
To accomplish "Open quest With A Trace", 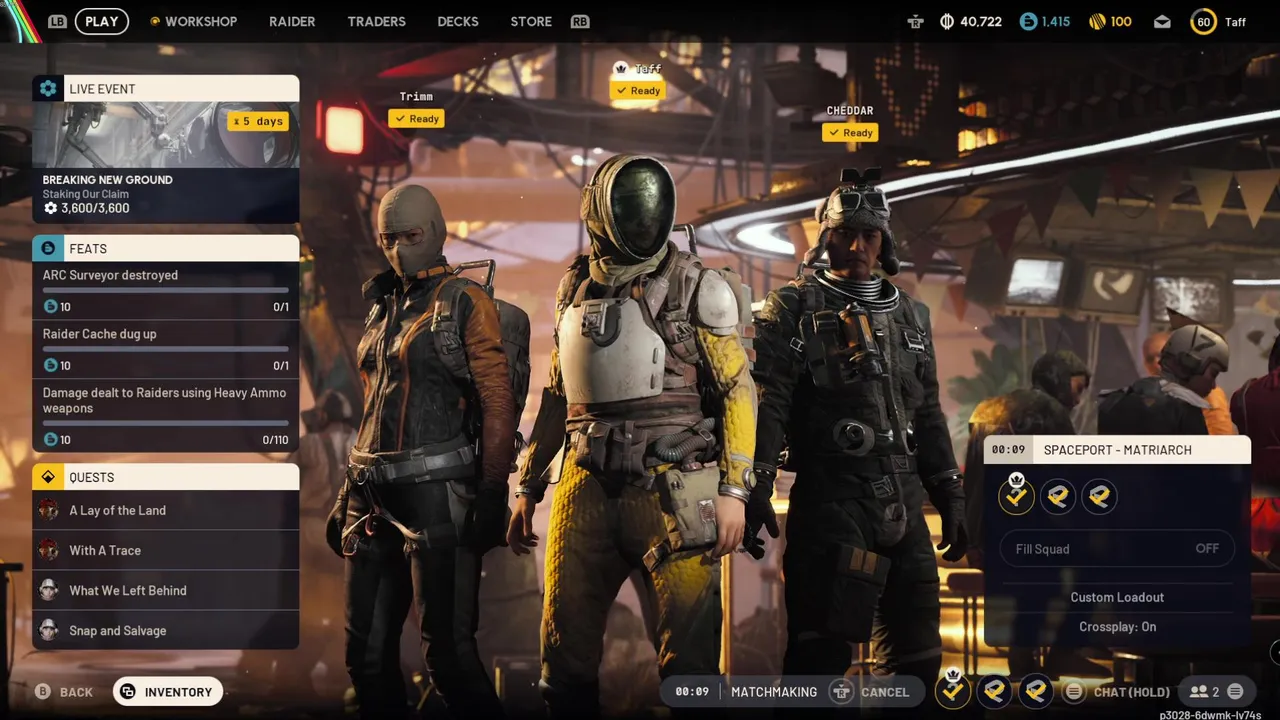I will click(x=165, y=550).
